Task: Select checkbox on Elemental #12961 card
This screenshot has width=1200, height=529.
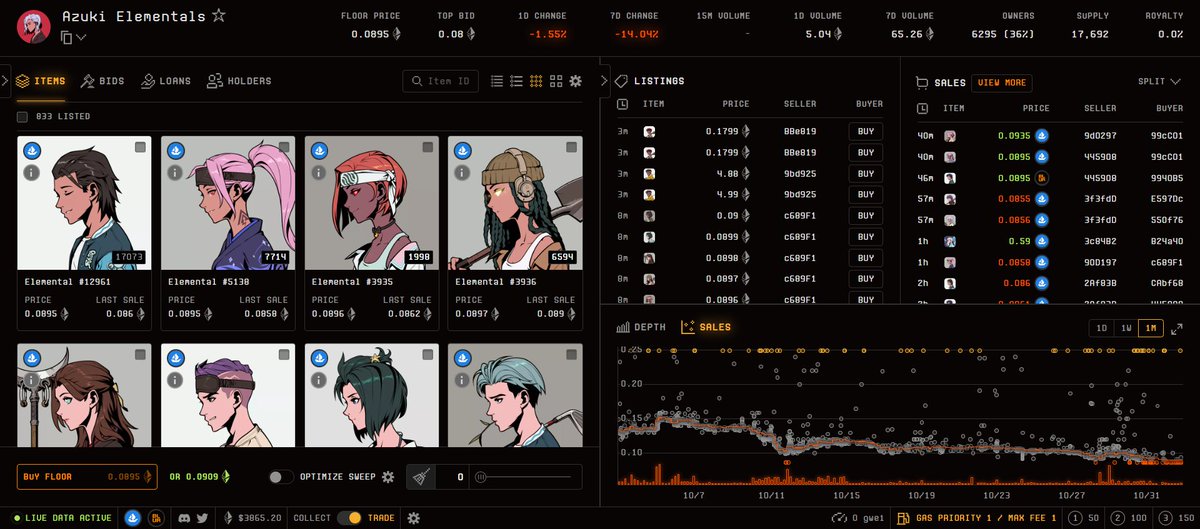Action: (140, 148)
